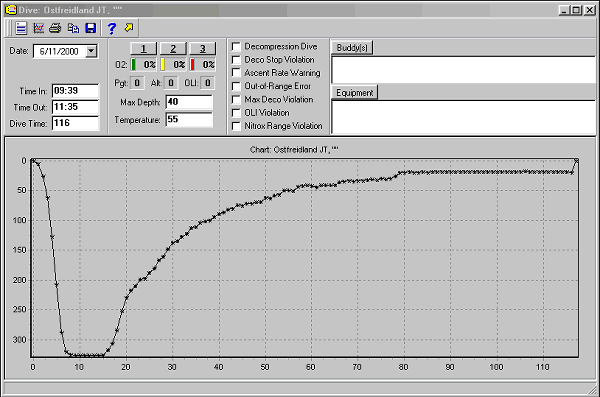600x397 pixels.
Task: Click the 110 time axis label
Action: pos(543,367)
